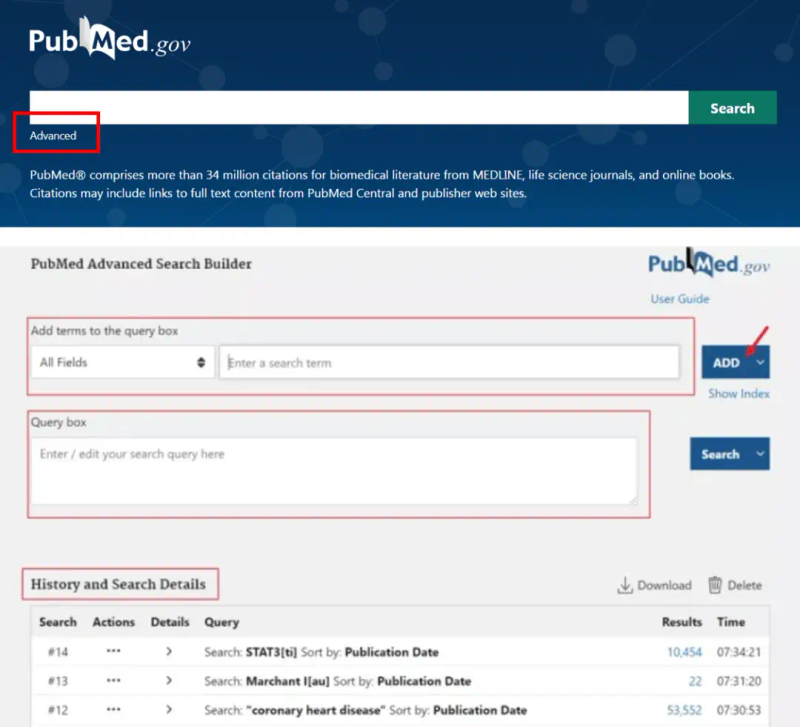
Task: Click the PubMed.gov logo in header
Action: click(x=109, y=41)
